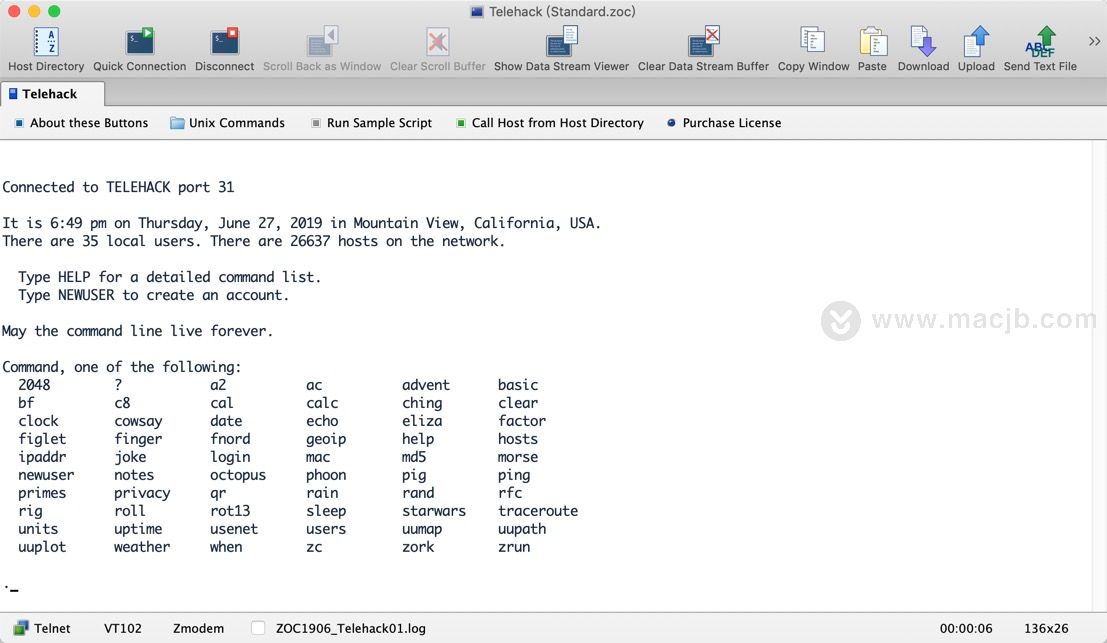Click the Telnet status bar icon
This screenshot has height=643, width=1107.
(x=21, y=628)
